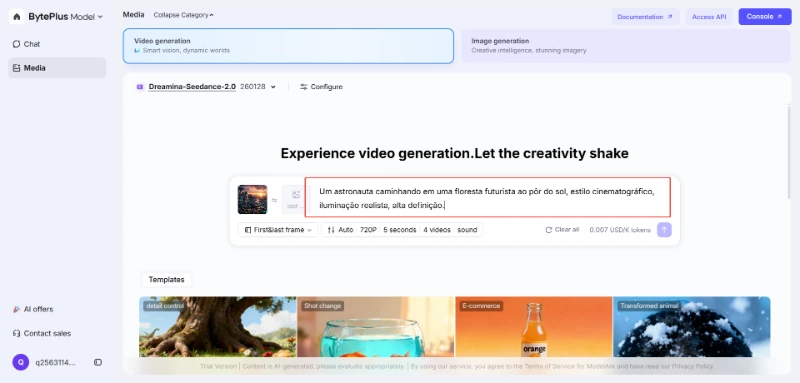Click the Configure sliders icon
This screenshot has width=800, height=383.
(x=304, y=87)
